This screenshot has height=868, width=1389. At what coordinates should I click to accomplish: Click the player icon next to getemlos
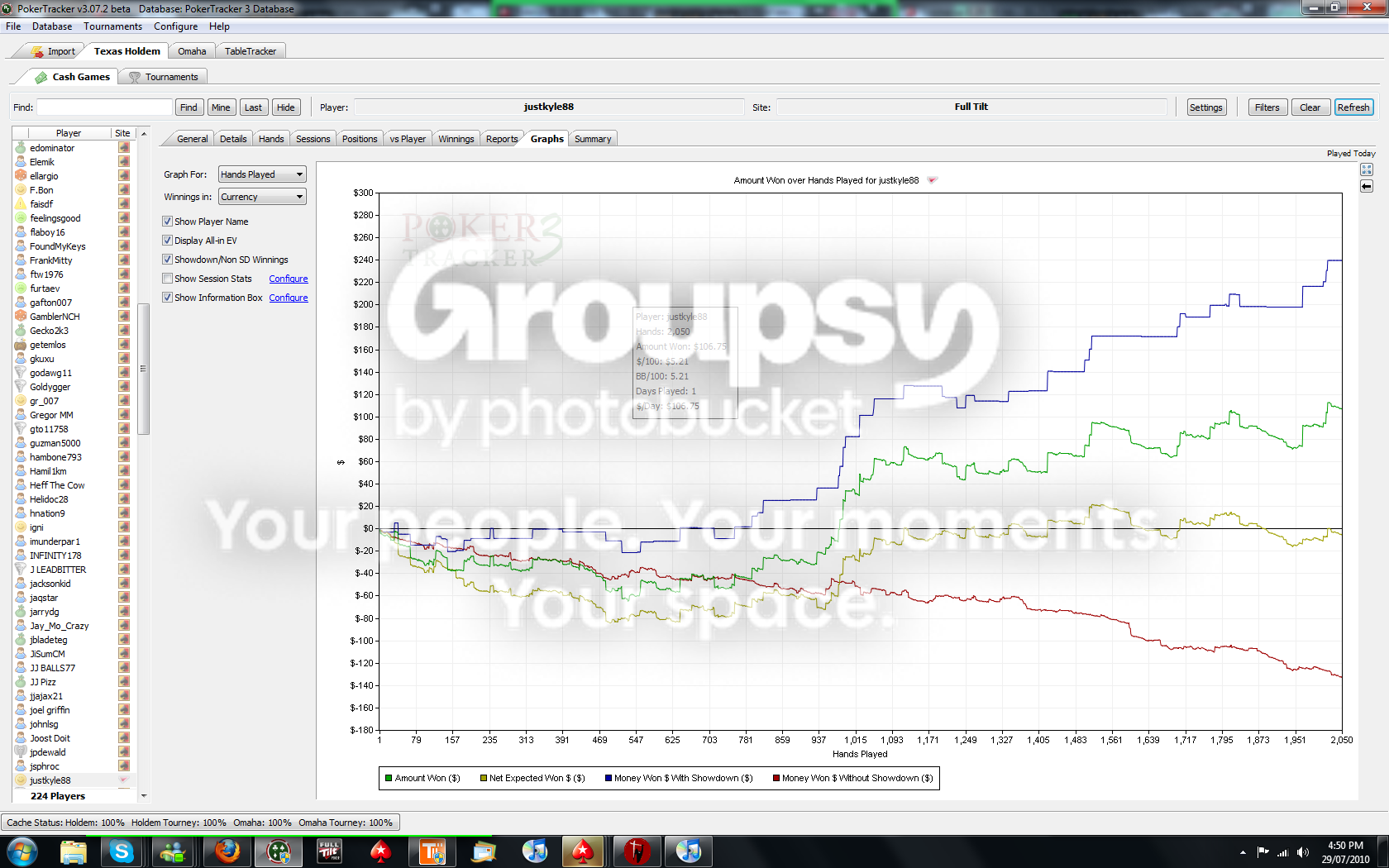21,345
